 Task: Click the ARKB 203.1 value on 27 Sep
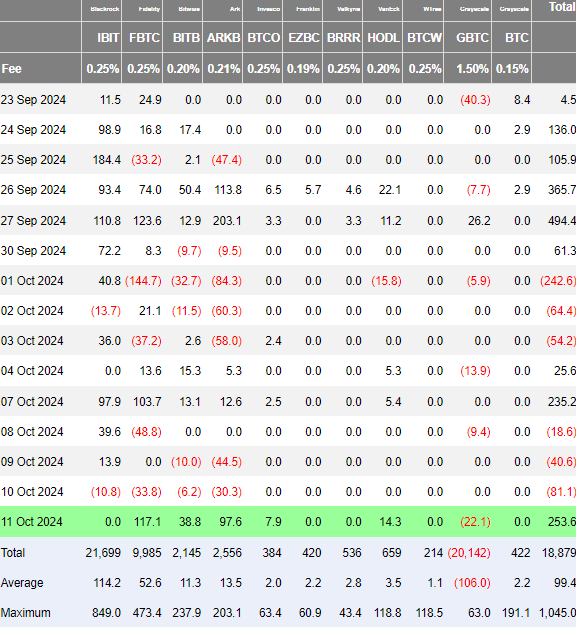coord(227,221)
